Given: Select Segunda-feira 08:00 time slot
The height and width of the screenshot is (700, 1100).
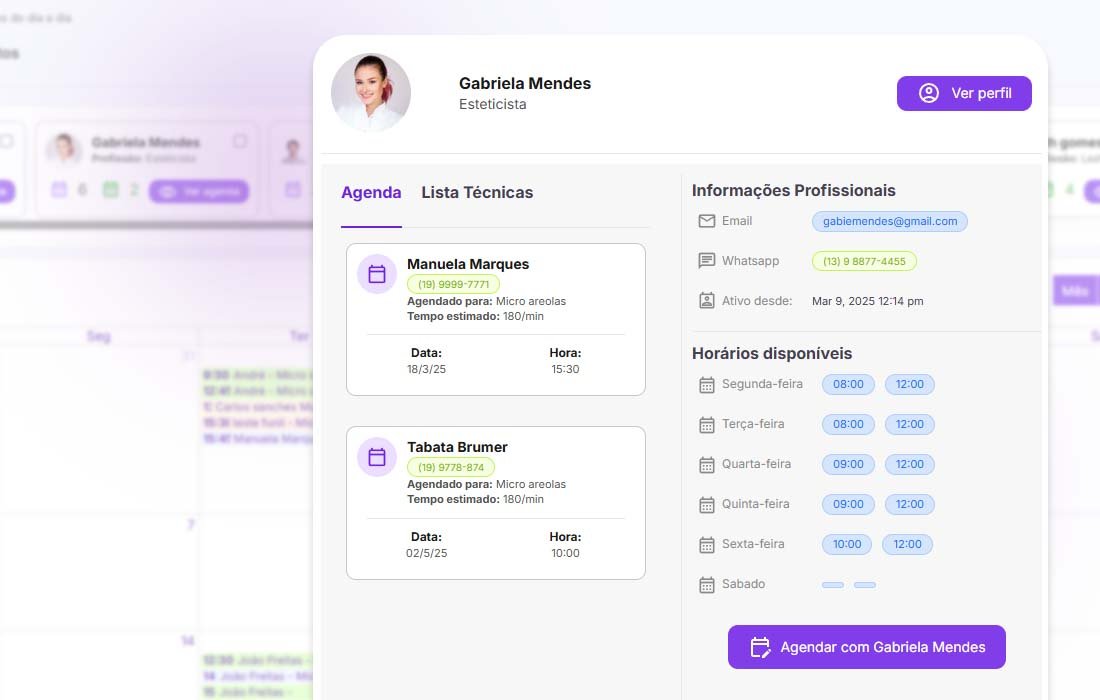Looking at the screenshot, I should tap(848, 384).
